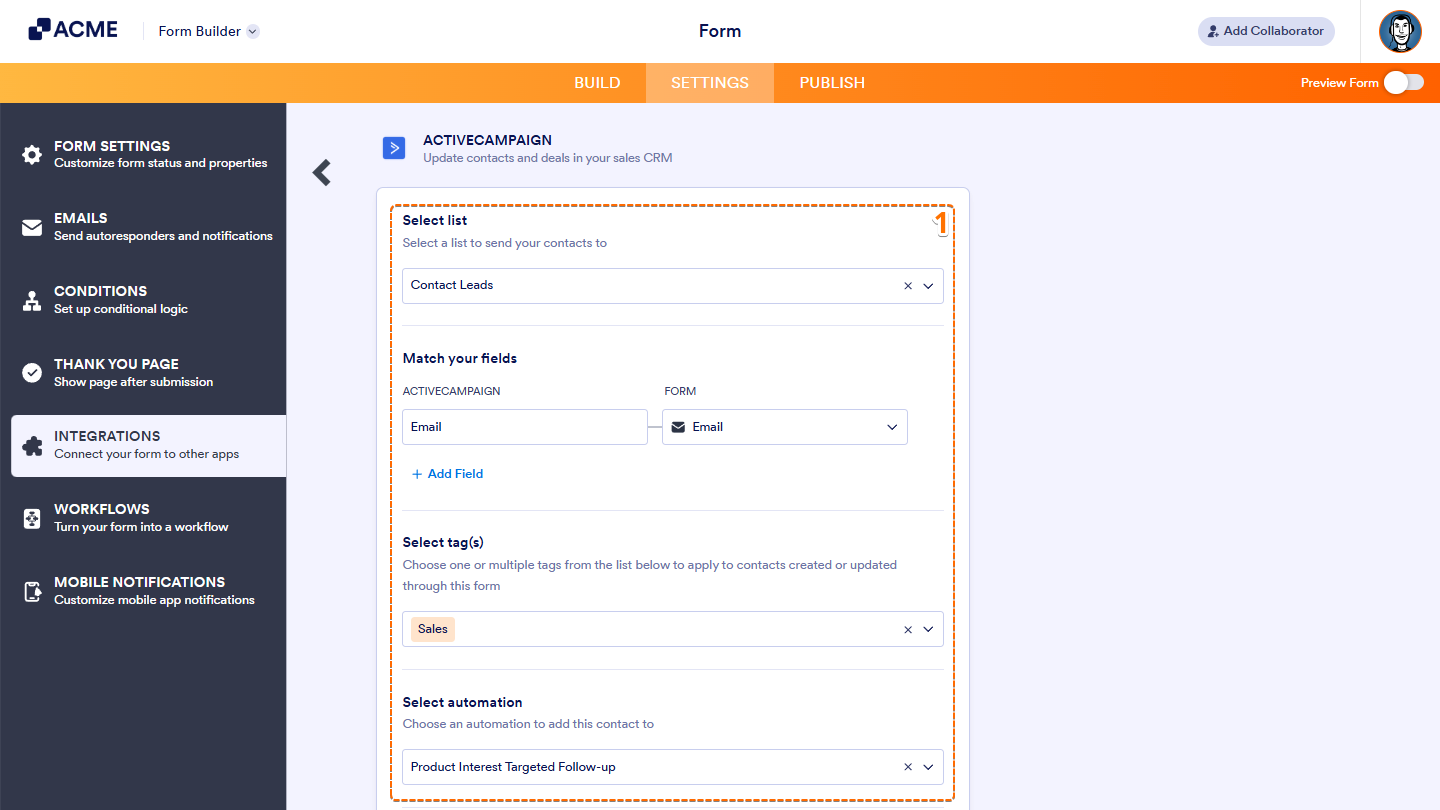Open the Thank You Page checkmark icon
Image resolution: width=1440 pixels, height=810 pixels.
click(x=31, y=371)
